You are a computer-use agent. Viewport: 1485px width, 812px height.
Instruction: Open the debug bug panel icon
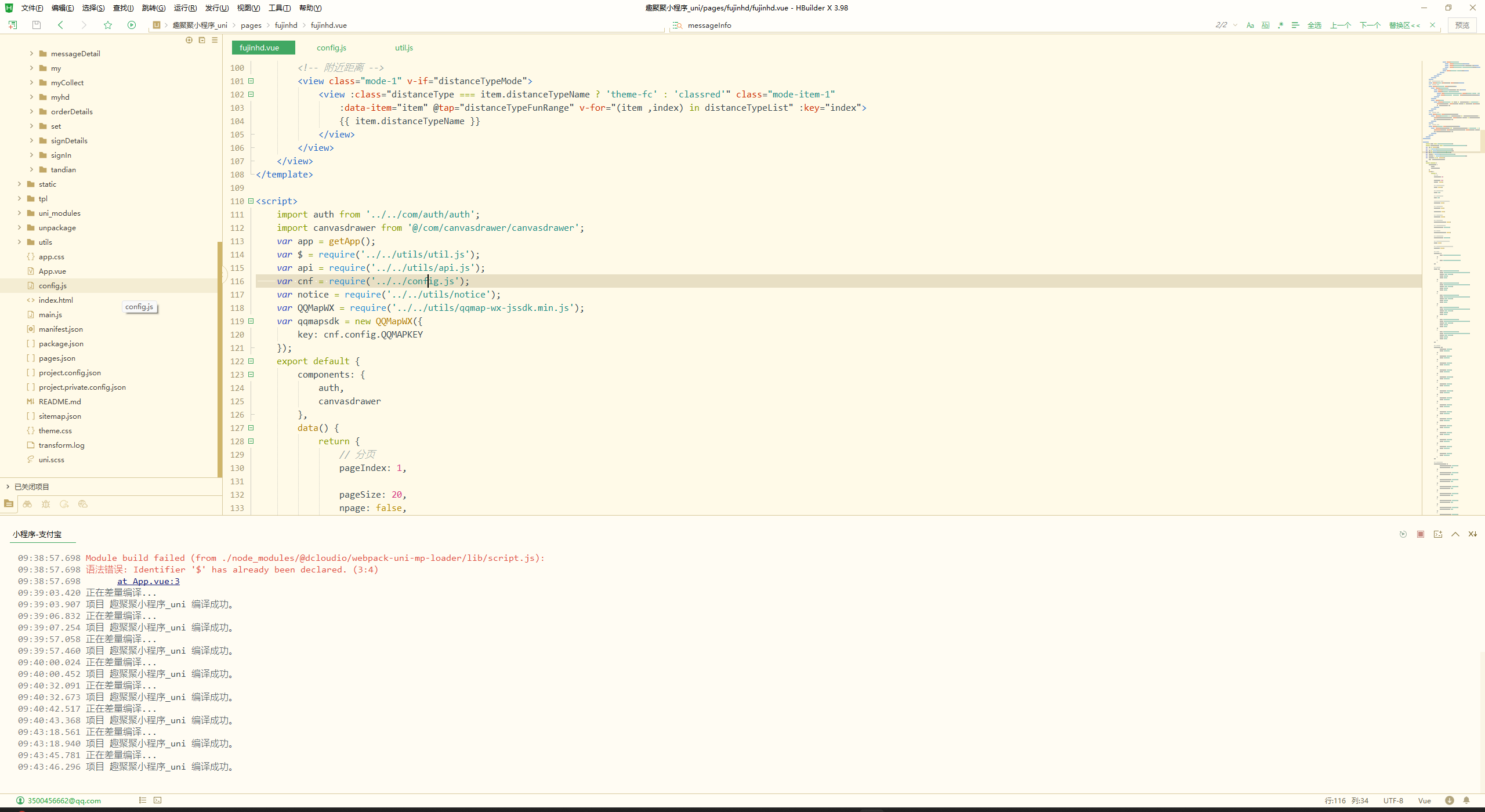tap(46, 504)
